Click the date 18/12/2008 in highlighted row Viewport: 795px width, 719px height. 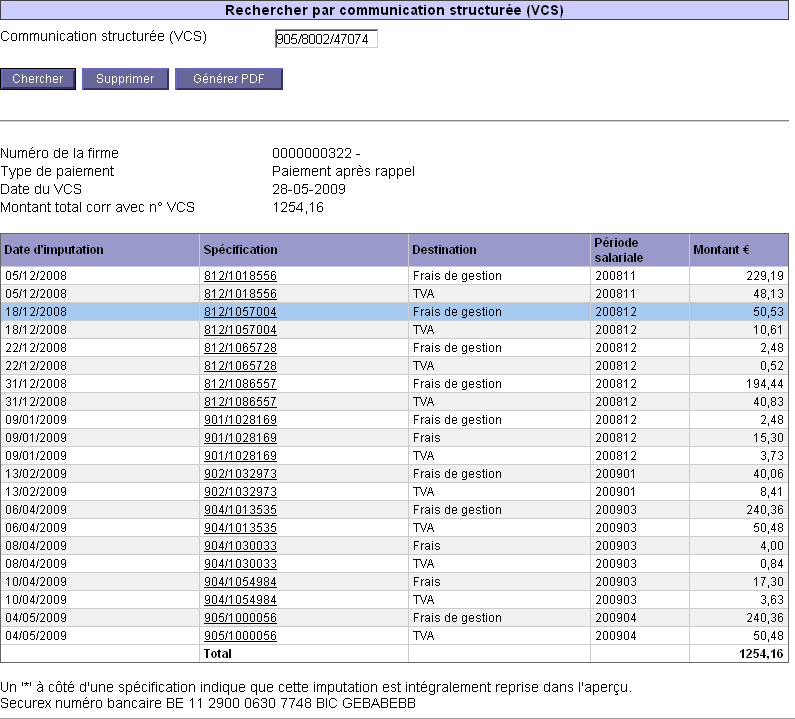(36, 312)
